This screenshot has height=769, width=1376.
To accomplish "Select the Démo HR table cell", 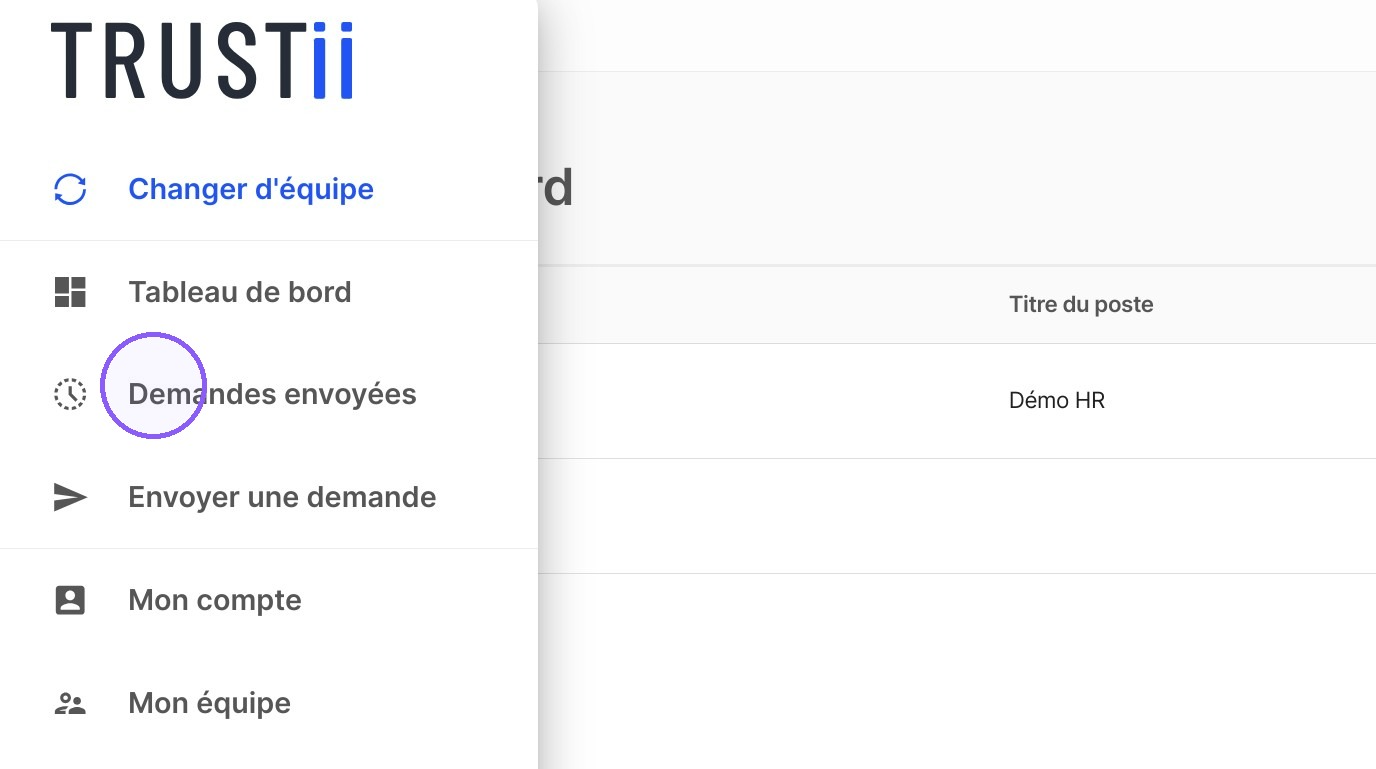I will 1057,401.
